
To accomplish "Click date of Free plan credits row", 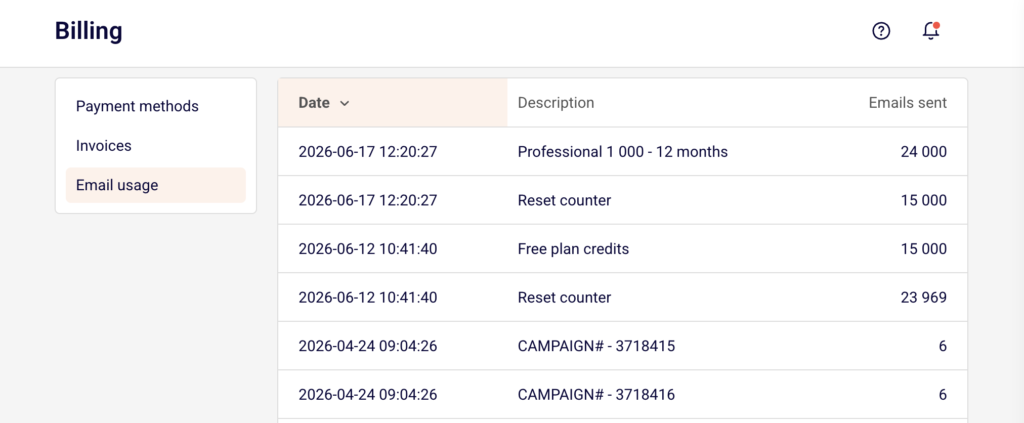I will (x=368, y=249).
